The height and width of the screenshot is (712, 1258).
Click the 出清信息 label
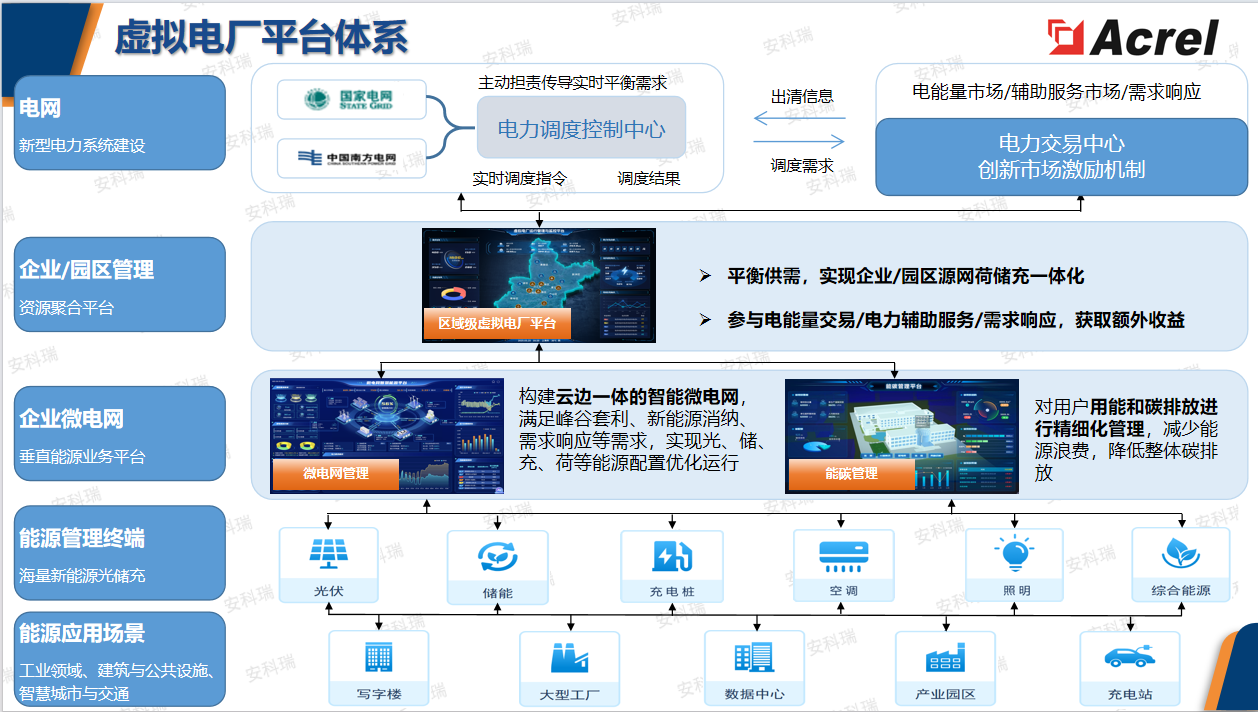[802, 97]
